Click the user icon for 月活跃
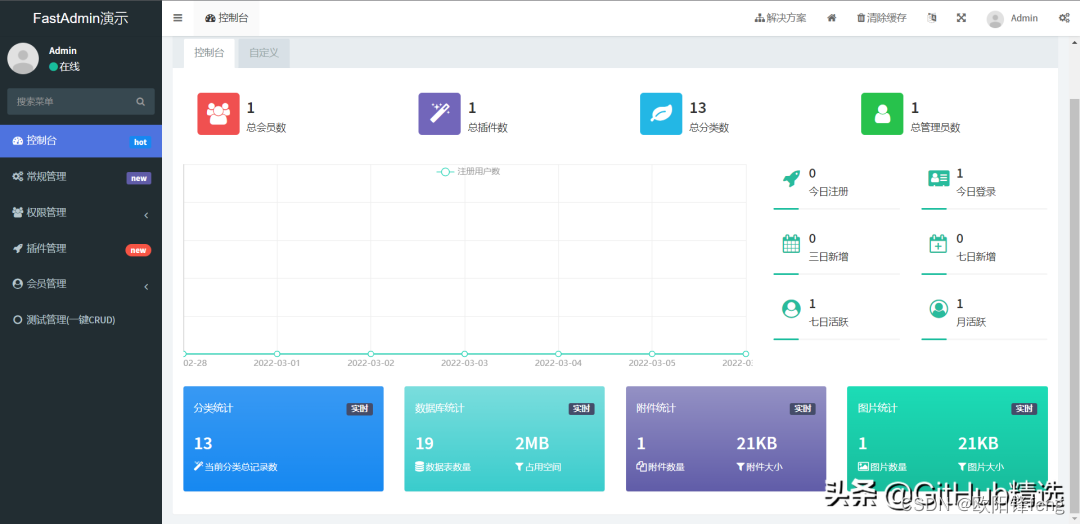This screenshot has width=1080, height=524. coord(939,308)
